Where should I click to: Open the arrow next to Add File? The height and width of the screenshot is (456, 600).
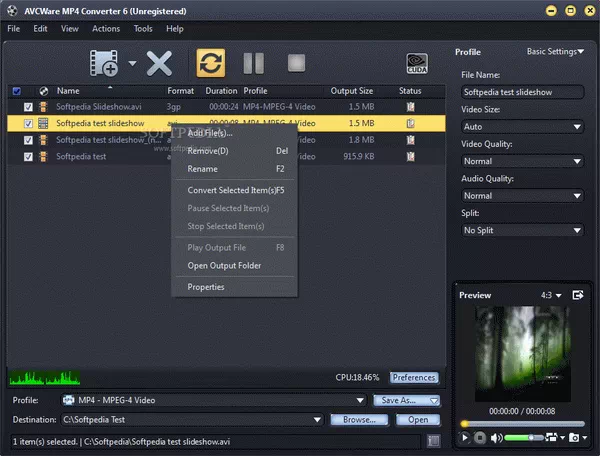click(132, 63)
